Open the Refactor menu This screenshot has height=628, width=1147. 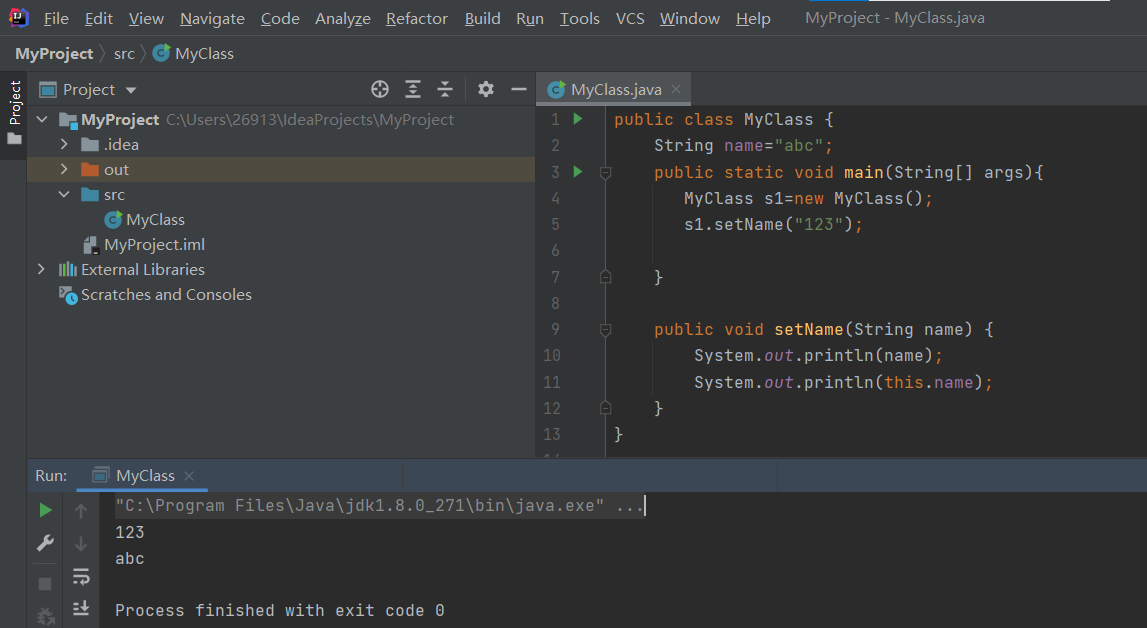pyautogui.click(x=417, y=19)
